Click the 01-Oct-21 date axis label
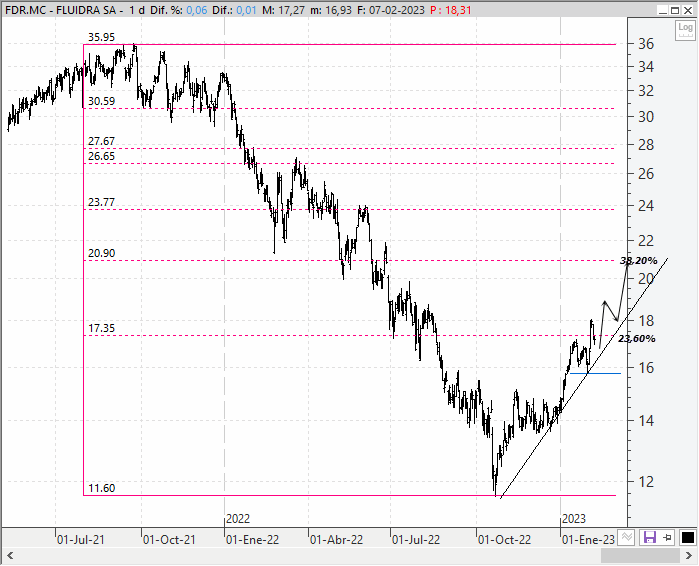 coord(169,540)
